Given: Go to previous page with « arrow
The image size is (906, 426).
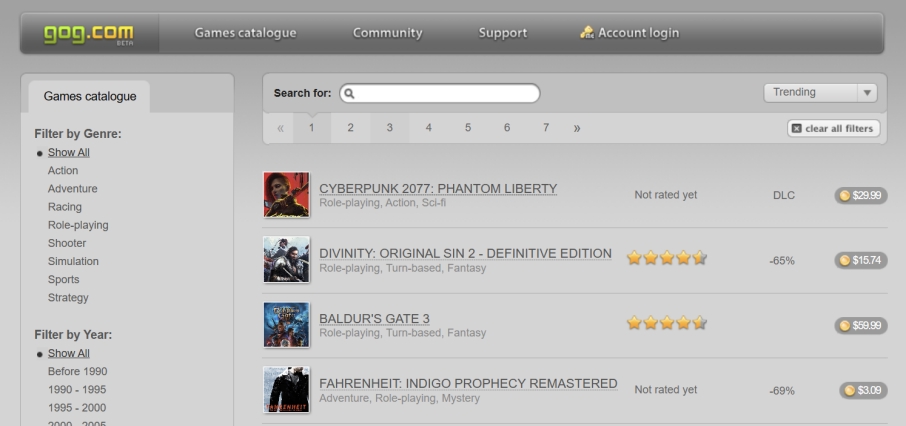Looking at the screenshot, I should (x=280, y=128).
